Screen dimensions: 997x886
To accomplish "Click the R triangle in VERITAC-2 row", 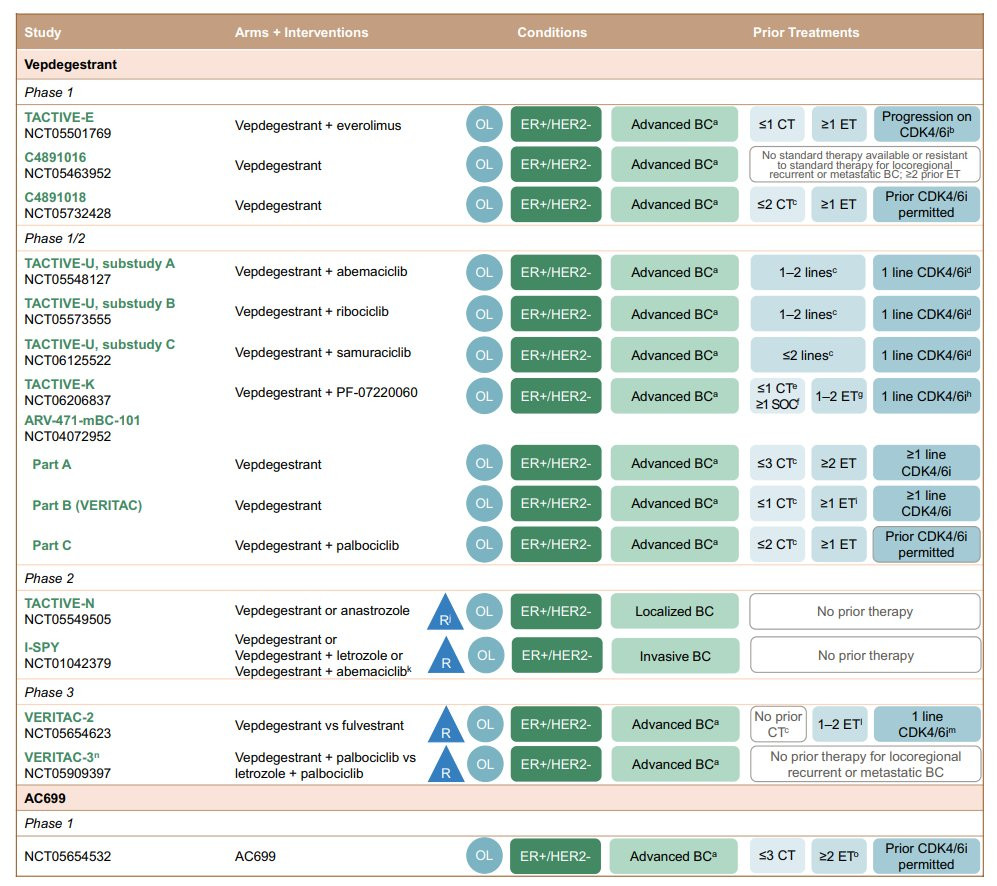I will pyautogui.click(x=446, y=726).
